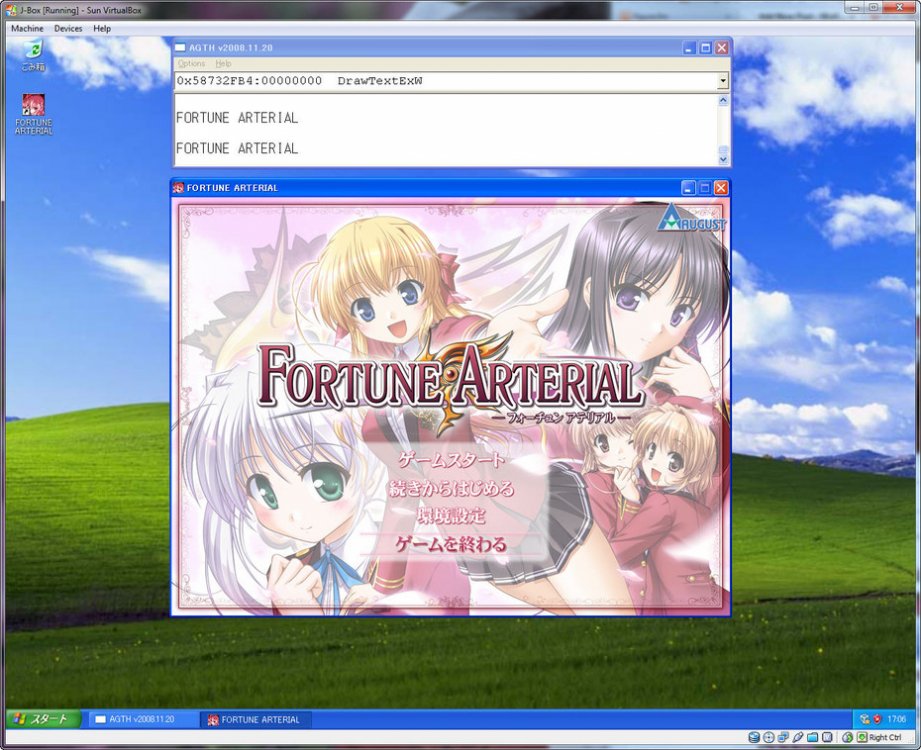Viewport: 921px width, 750px height.
Task: Switch to AGTH v2008.11.20 taskbar button
Action: [142, 719]
